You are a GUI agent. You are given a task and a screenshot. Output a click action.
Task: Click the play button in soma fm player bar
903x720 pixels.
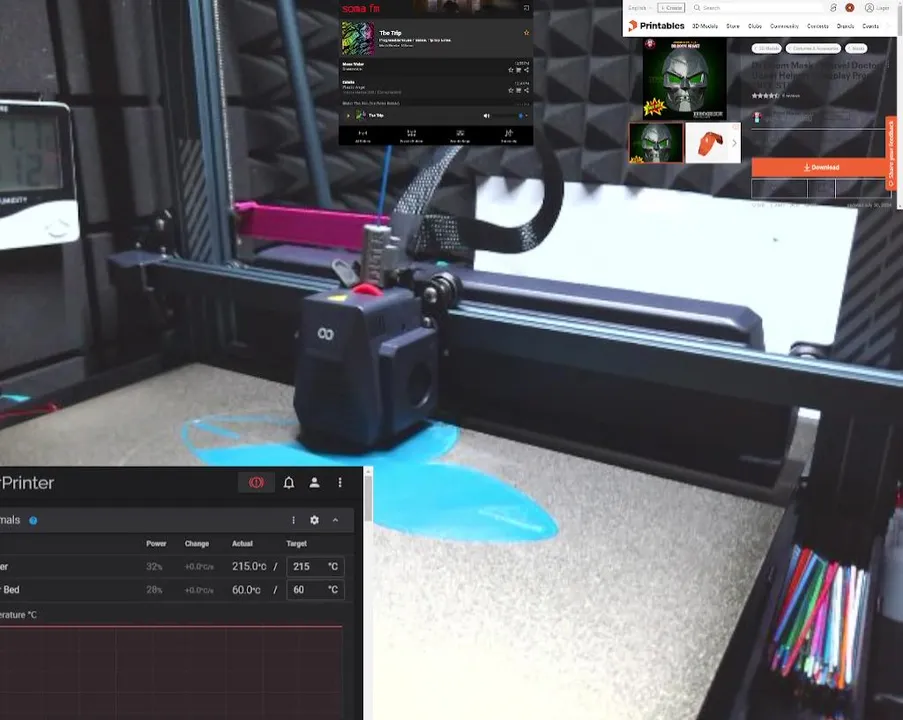(348, 115)
